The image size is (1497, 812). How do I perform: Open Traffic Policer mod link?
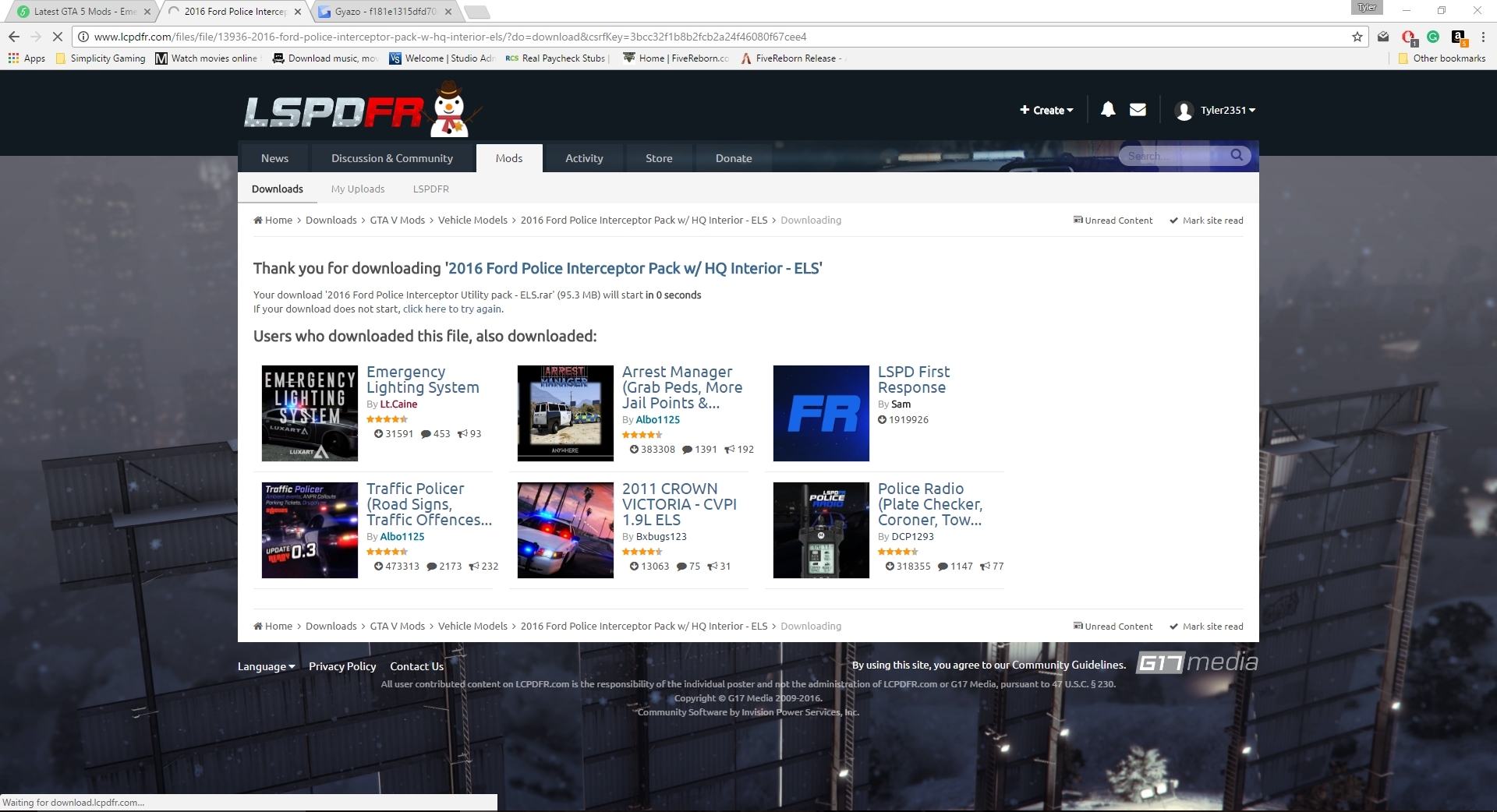(x=429, y=504)
